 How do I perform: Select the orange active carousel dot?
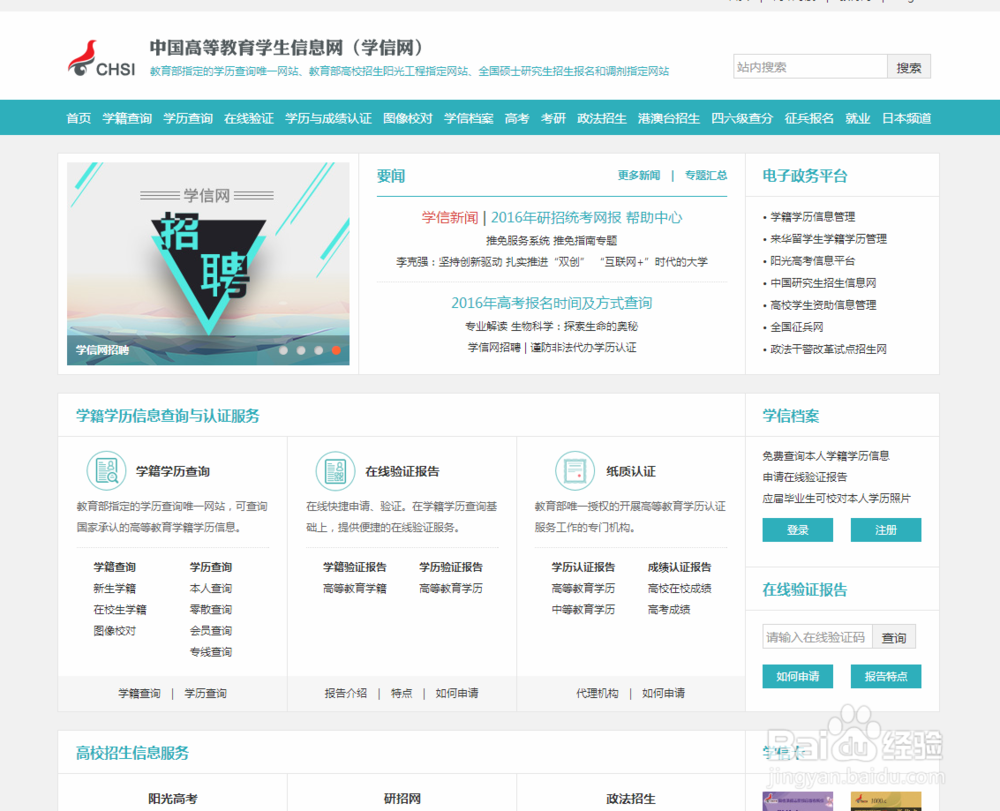[x=336, y=350]
